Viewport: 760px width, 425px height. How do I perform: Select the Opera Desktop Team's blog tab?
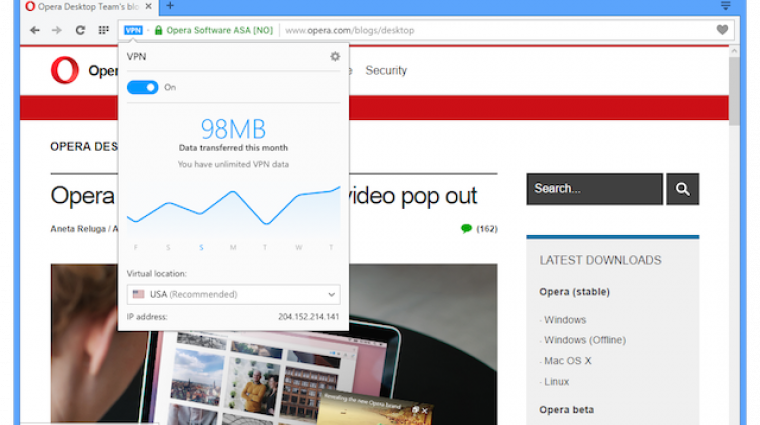pos(88,6)
